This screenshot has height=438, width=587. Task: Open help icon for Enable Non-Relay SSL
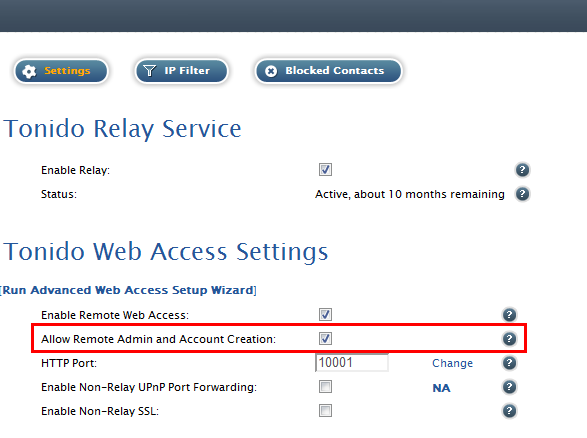click(x=509, y=411)
